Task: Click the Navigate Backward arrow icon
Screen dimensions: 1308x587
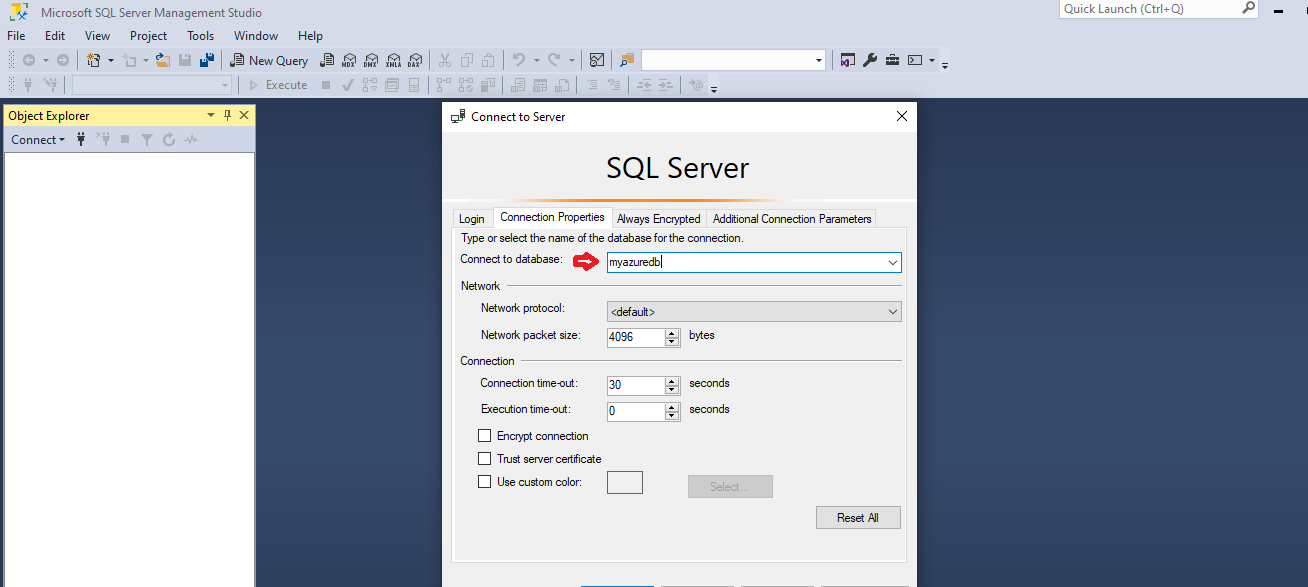Action: point(29,60)
